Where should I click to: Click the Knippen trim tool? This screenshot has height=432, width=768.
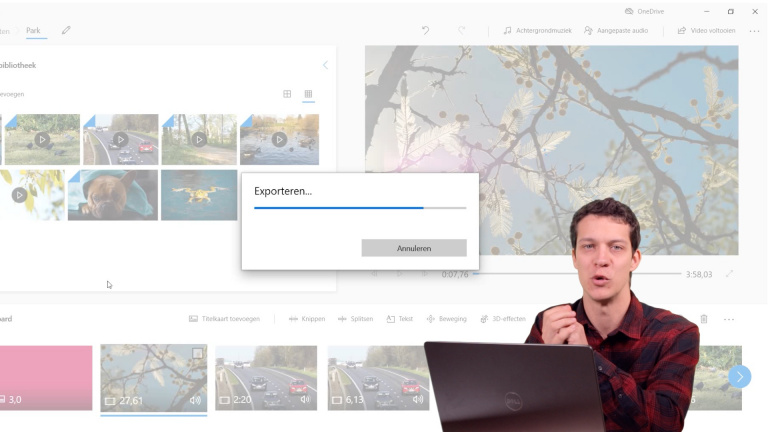[x=307, y=319]
